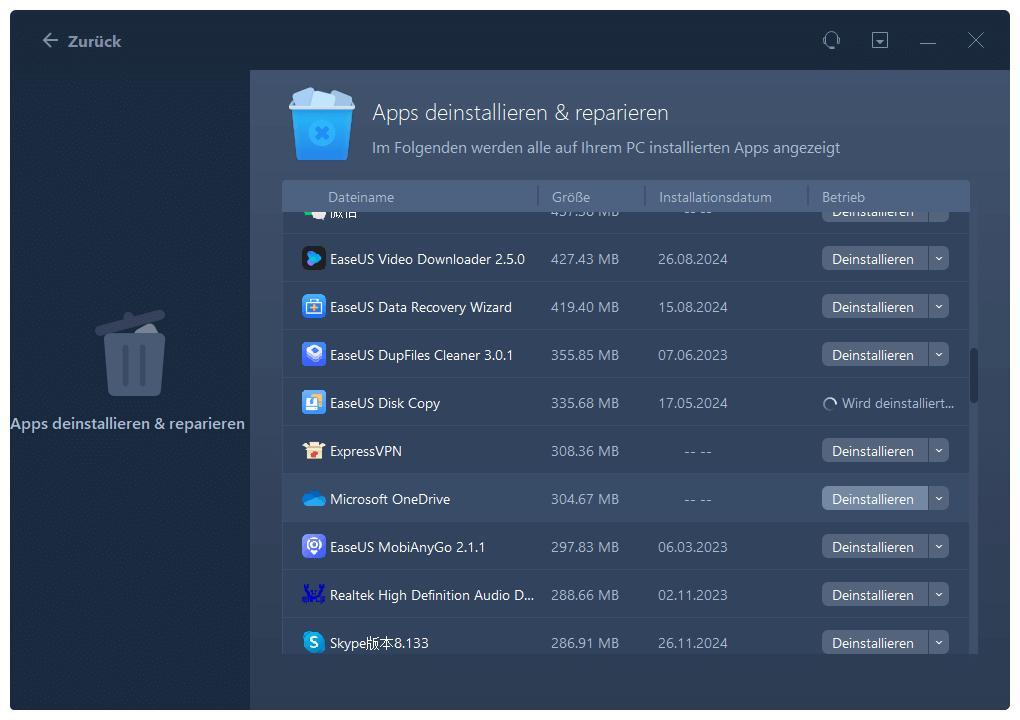Click the install date 02.11.2023

pyautogui.click(x=693, y=595)
